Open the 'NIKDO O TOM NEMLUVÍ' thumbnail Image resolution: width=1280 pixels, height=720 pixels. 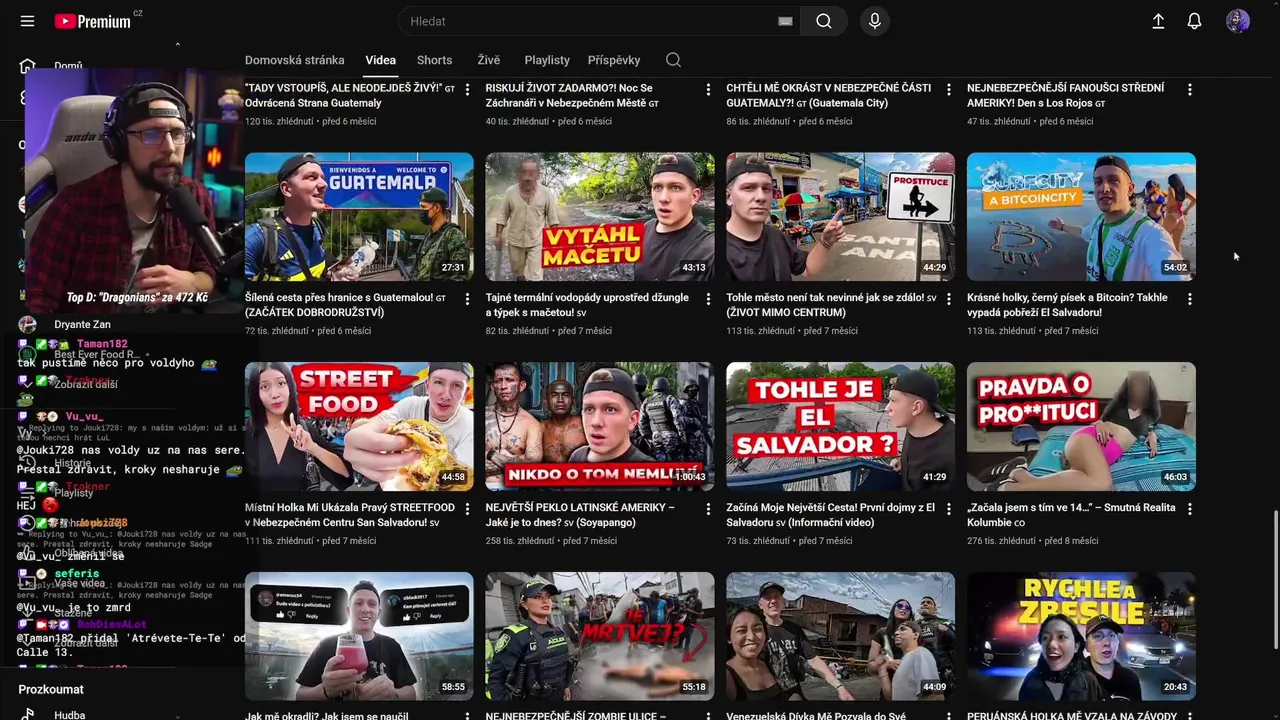600,427
